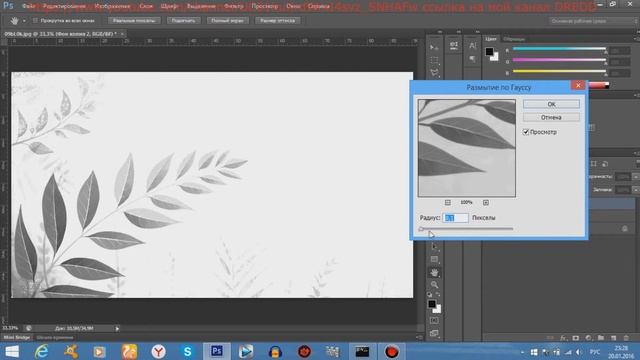Confirm Gaussian Blur with OK
Image resolution: width=640 pixels, height=360 pixels.
[x=551, y=104]
